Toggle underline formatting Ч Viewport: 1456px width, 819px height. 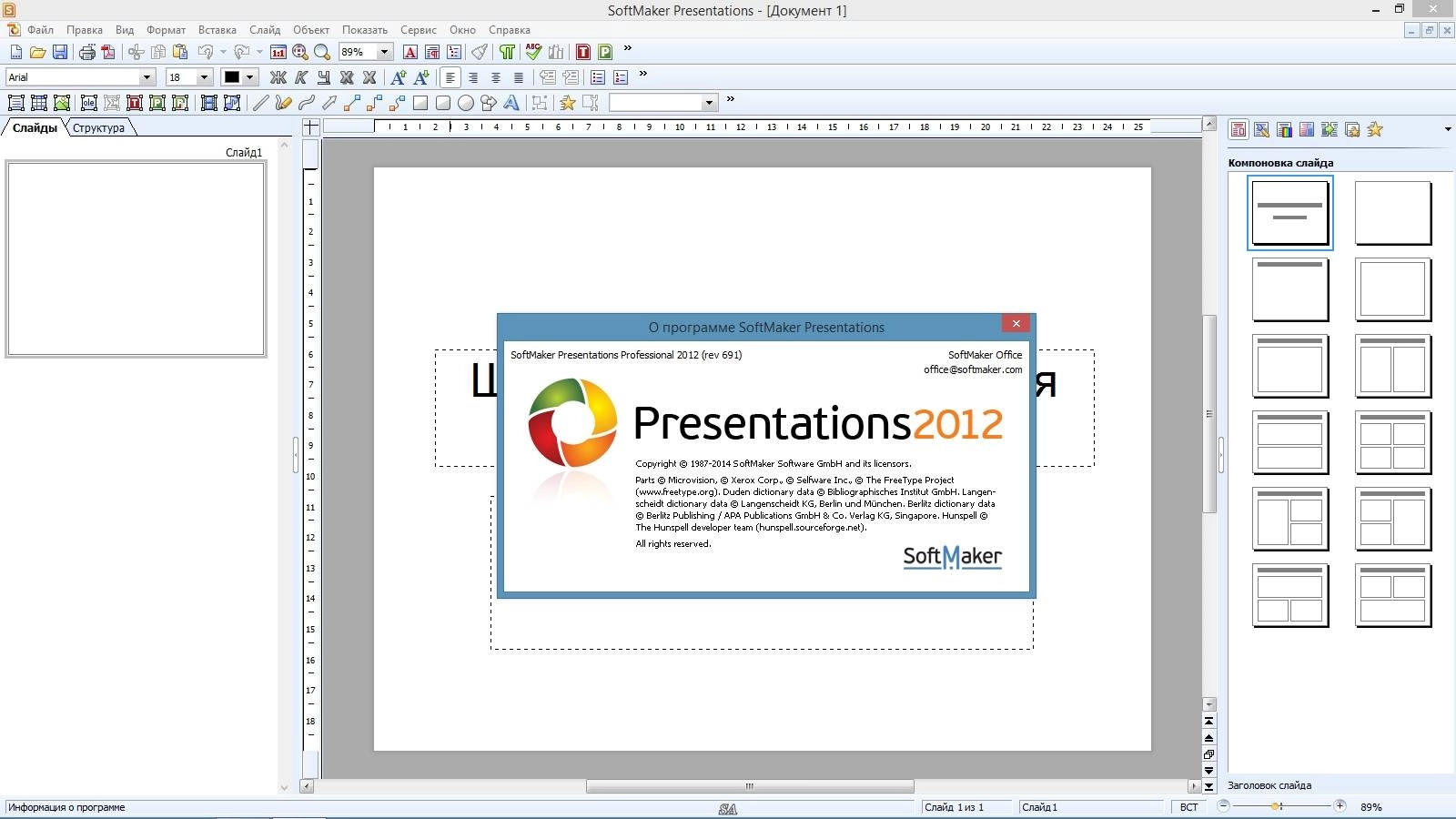pos(324,77)
